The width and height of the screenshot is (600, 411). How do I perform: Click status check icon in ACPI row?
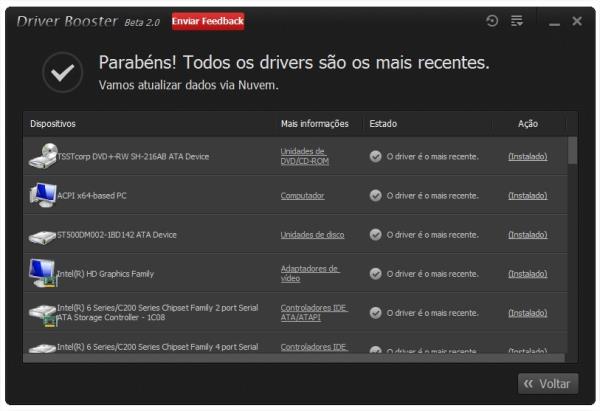[375, 196]
